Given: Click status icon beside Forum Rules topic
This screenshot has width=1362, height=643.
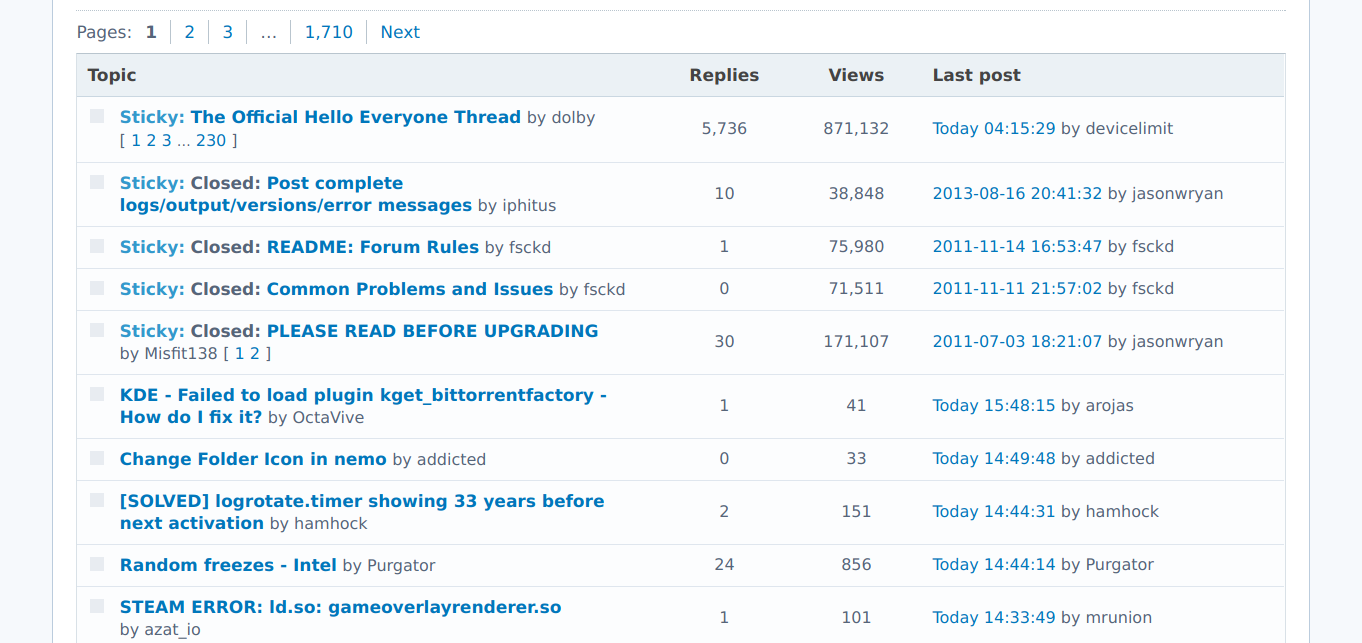Looking at the screenshot, I should coord(97,246).
